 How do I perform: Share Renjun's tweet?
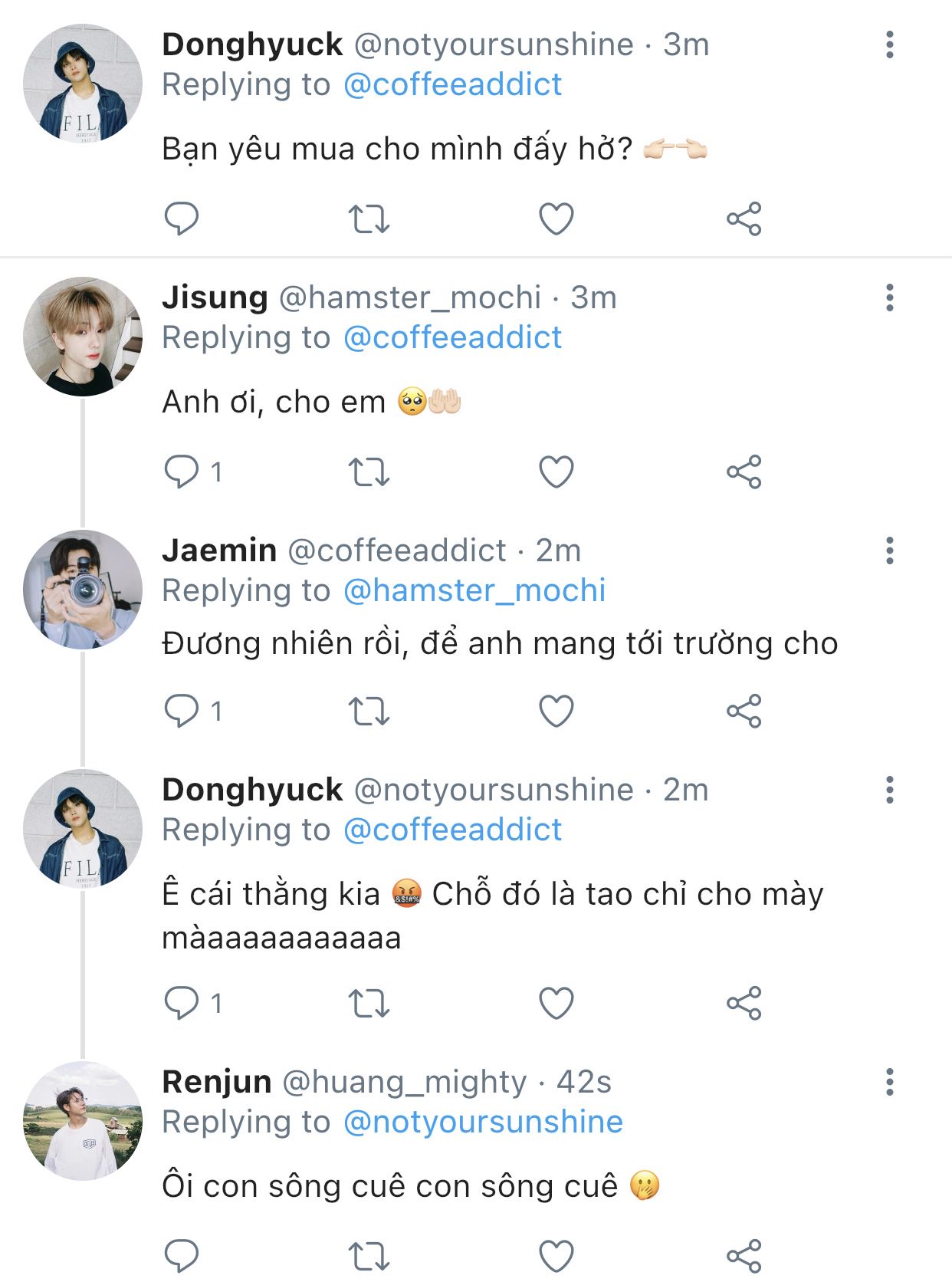[744, 1256]
